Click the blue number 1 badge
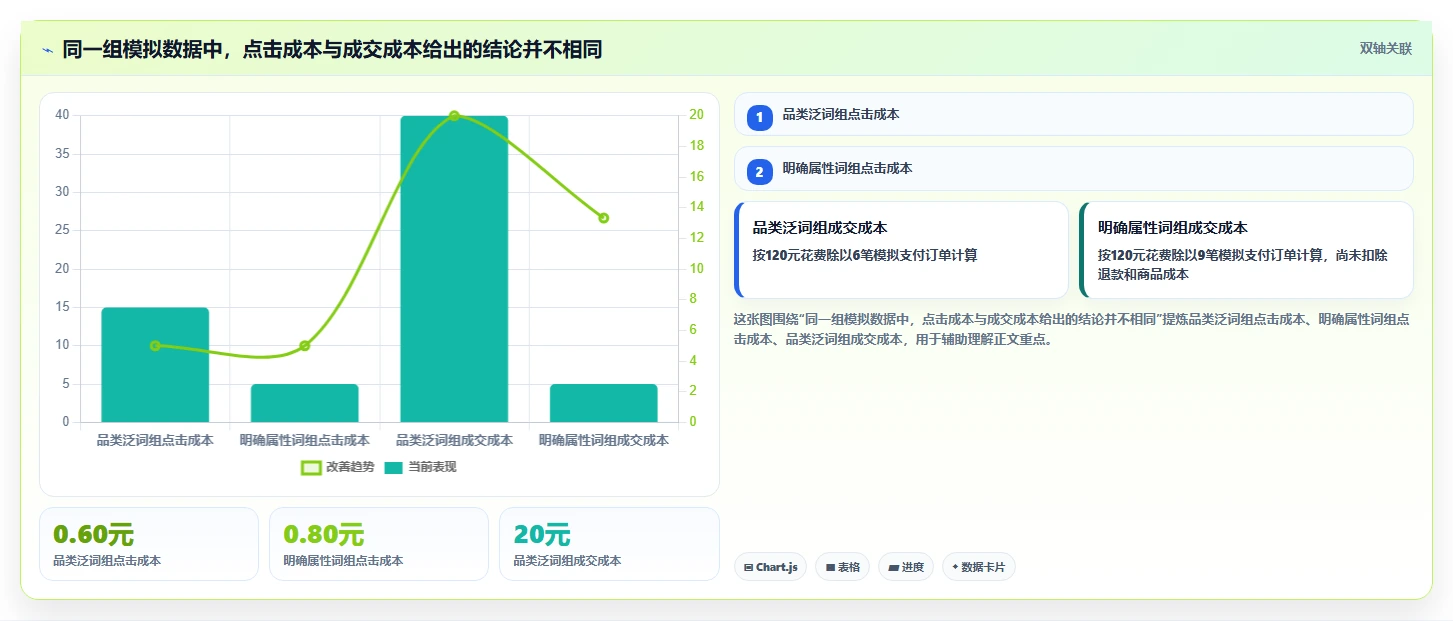The height and width of the screenshot is (621, 1453). coord(759,118)
